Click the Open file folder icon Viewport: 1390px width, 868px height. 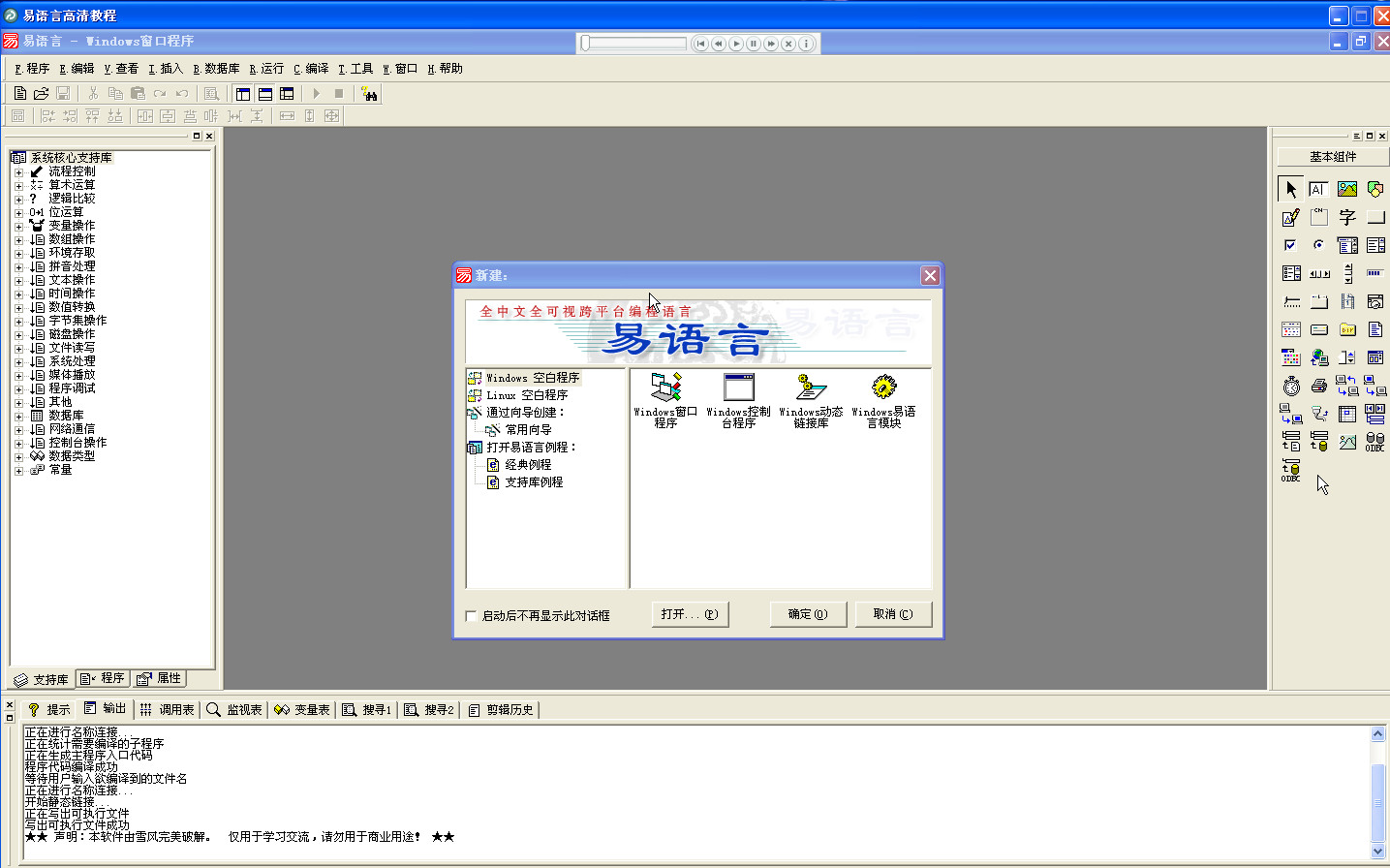coord(41,94)
